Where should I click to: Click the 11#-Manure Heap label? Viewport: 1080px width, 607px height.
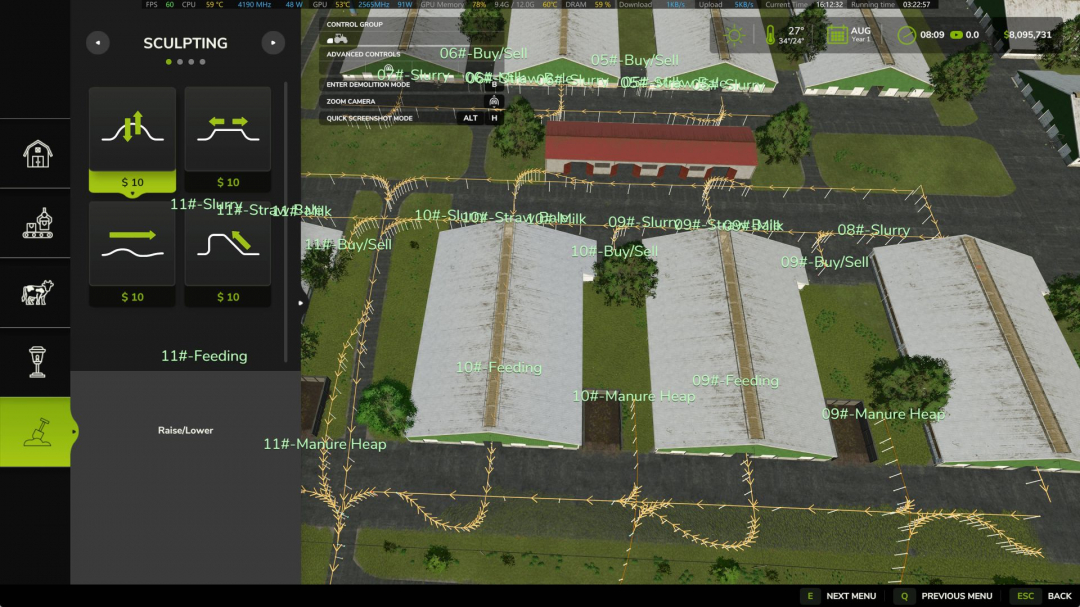(324, 444)
